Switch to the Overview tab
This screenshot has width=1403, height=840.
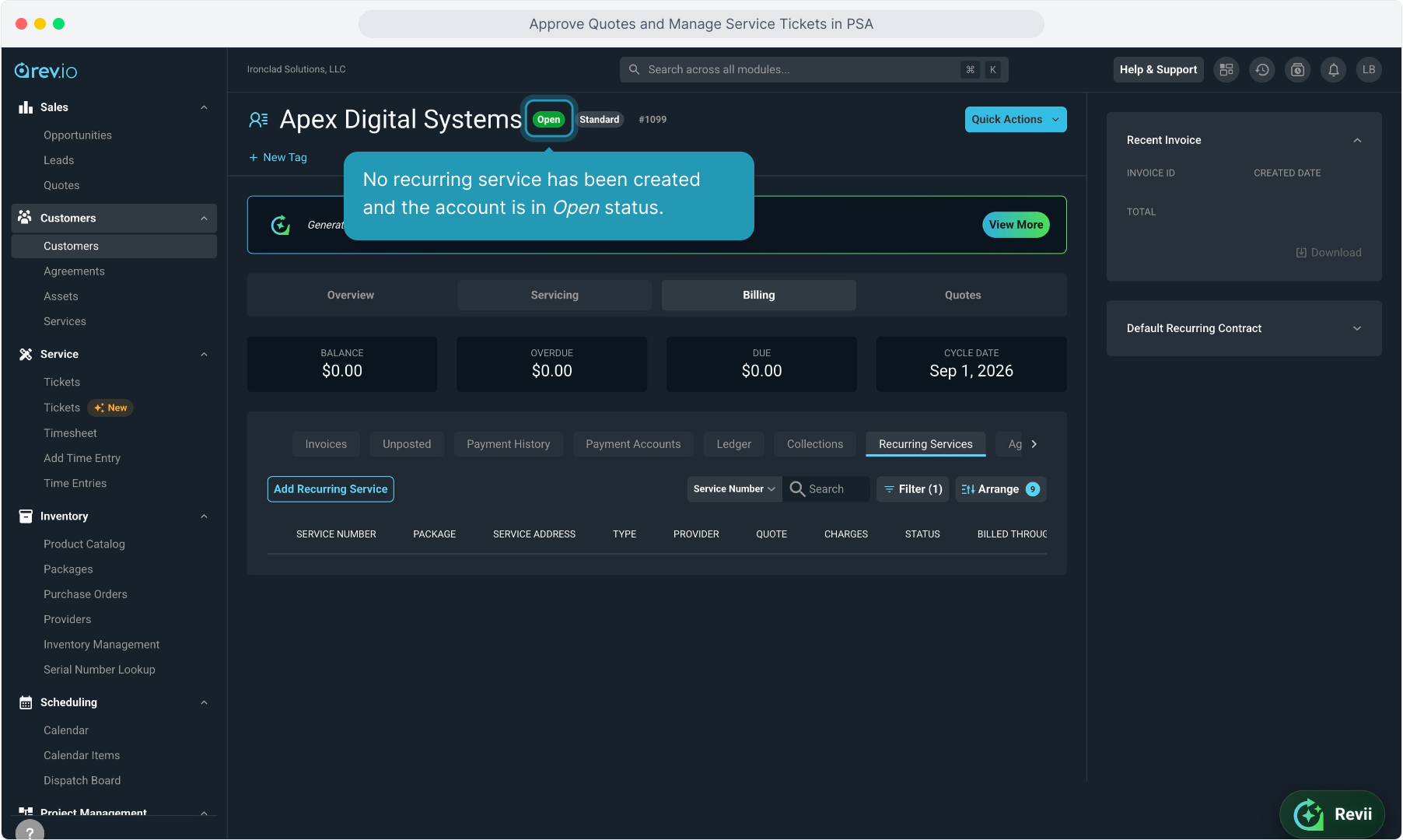click(x=351, y=296)
